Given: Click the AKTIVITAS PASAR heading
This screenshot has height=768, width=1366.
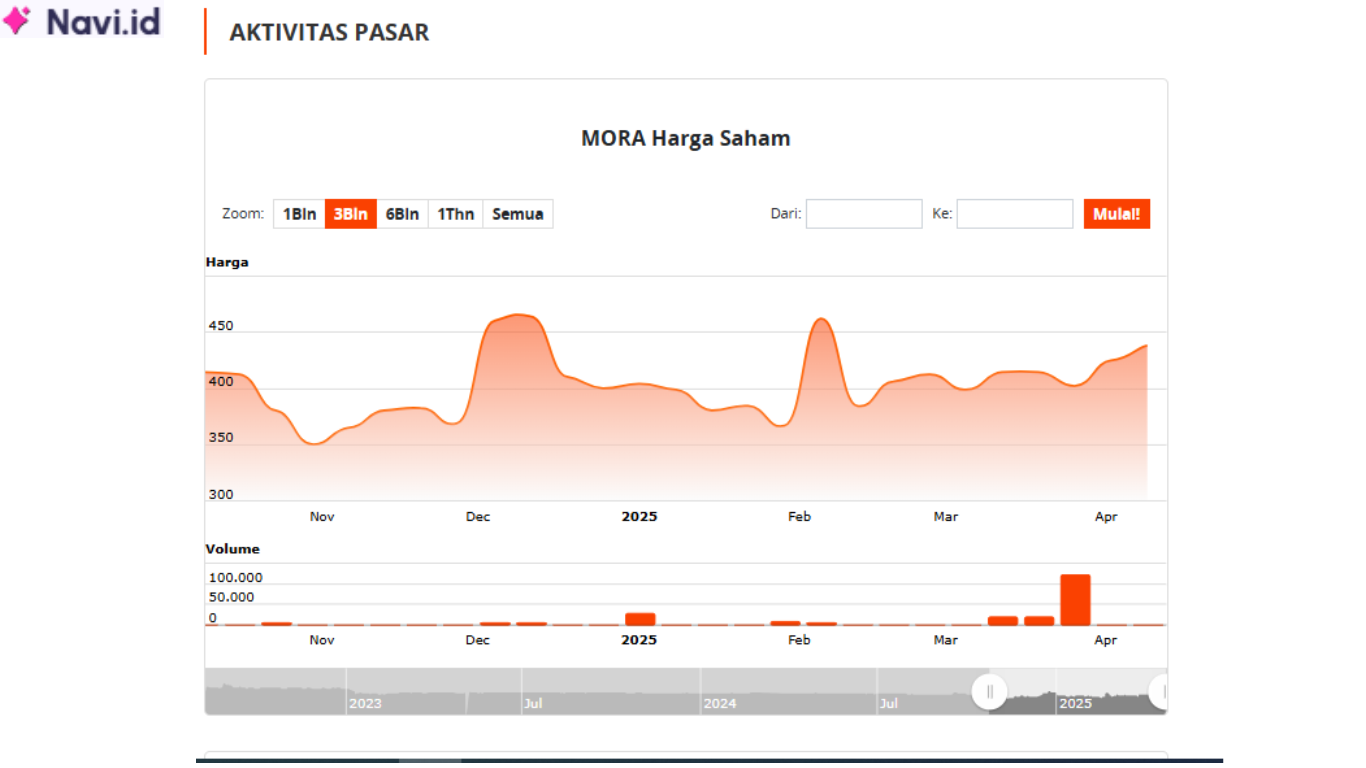Looking at the screenshot, I should click(x=329, y=32).
